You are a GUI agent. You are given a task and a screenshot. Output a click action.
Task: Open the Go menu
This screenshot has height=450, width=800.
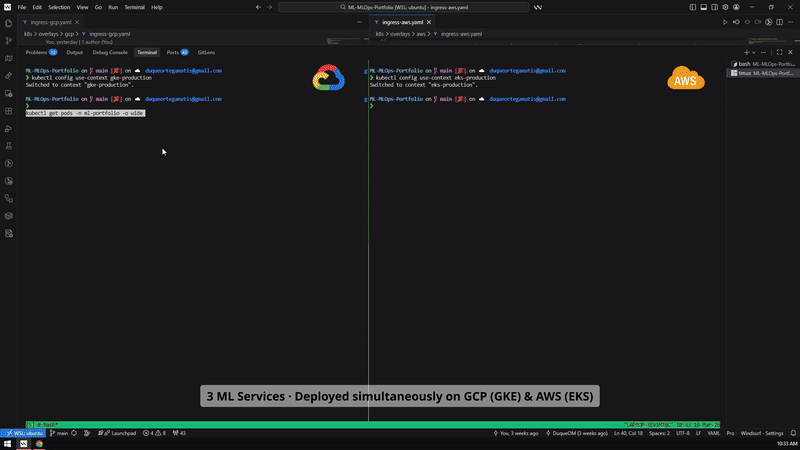pyautogui.click(x=98, y=7)
